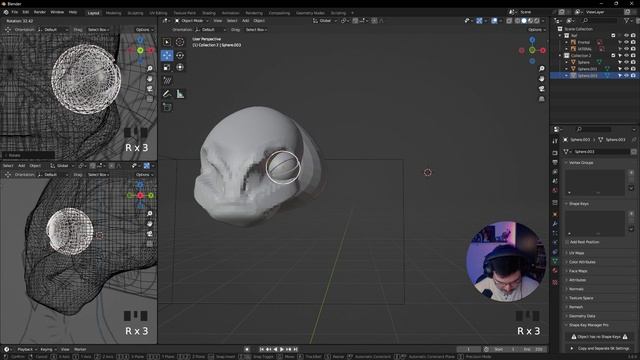Screen dimensions: 640x360
Task: Open the Modifiers wrench properties tab
Action: pyautogui.click(x=555, y=224)
